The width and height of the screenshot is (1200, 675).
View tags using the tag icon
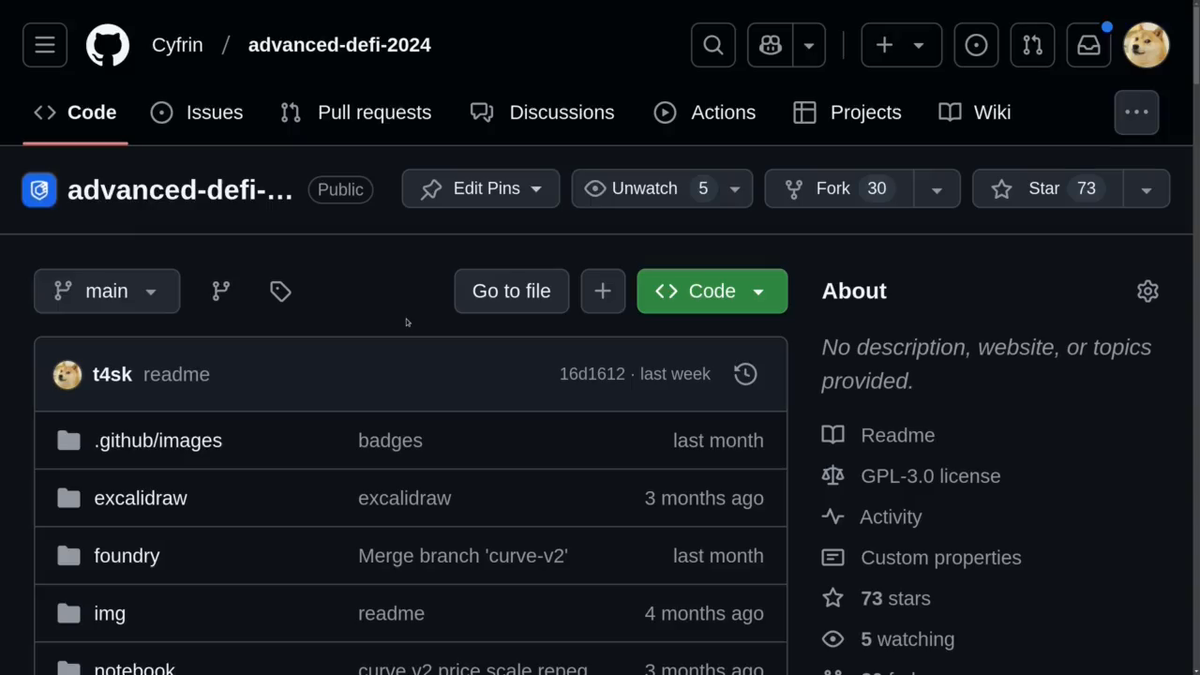tap(281, 291)
